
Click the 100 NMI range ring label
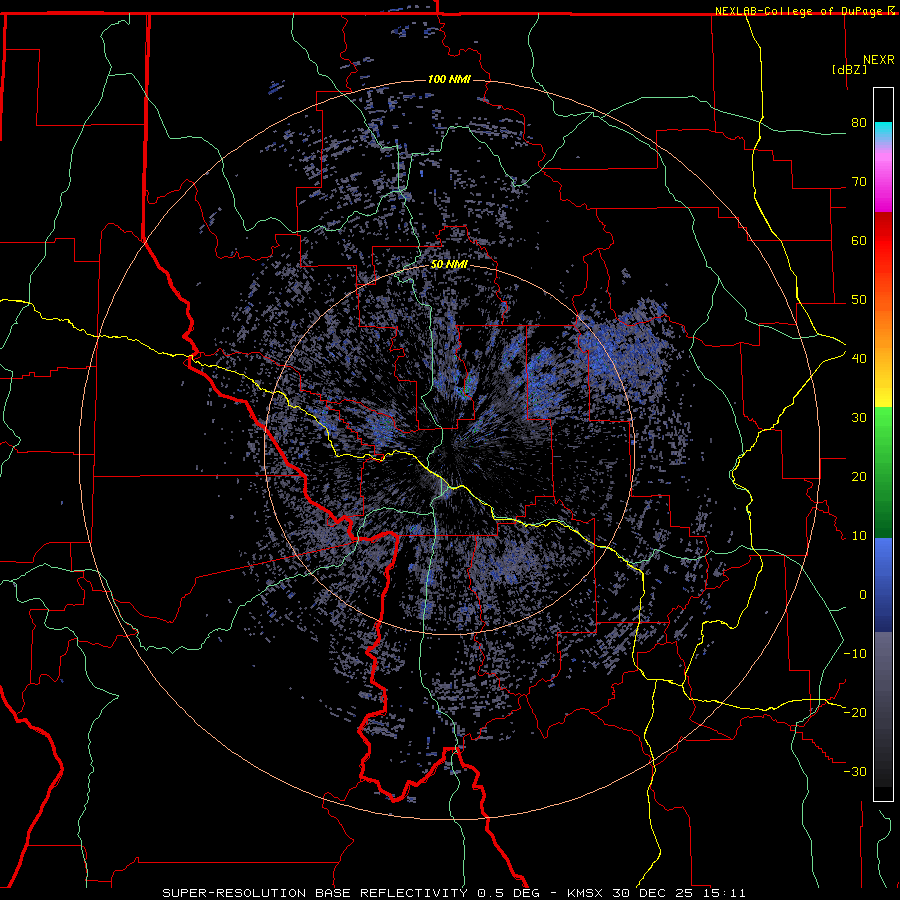point(449,79)
